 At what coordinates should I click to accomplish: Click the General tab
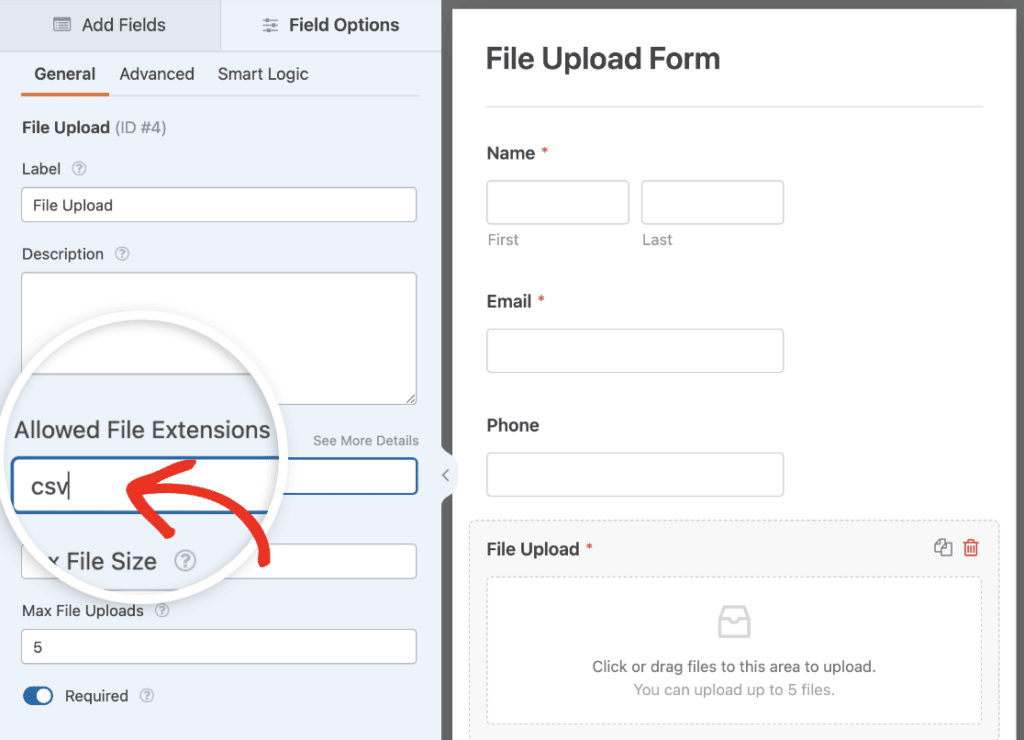64,74
